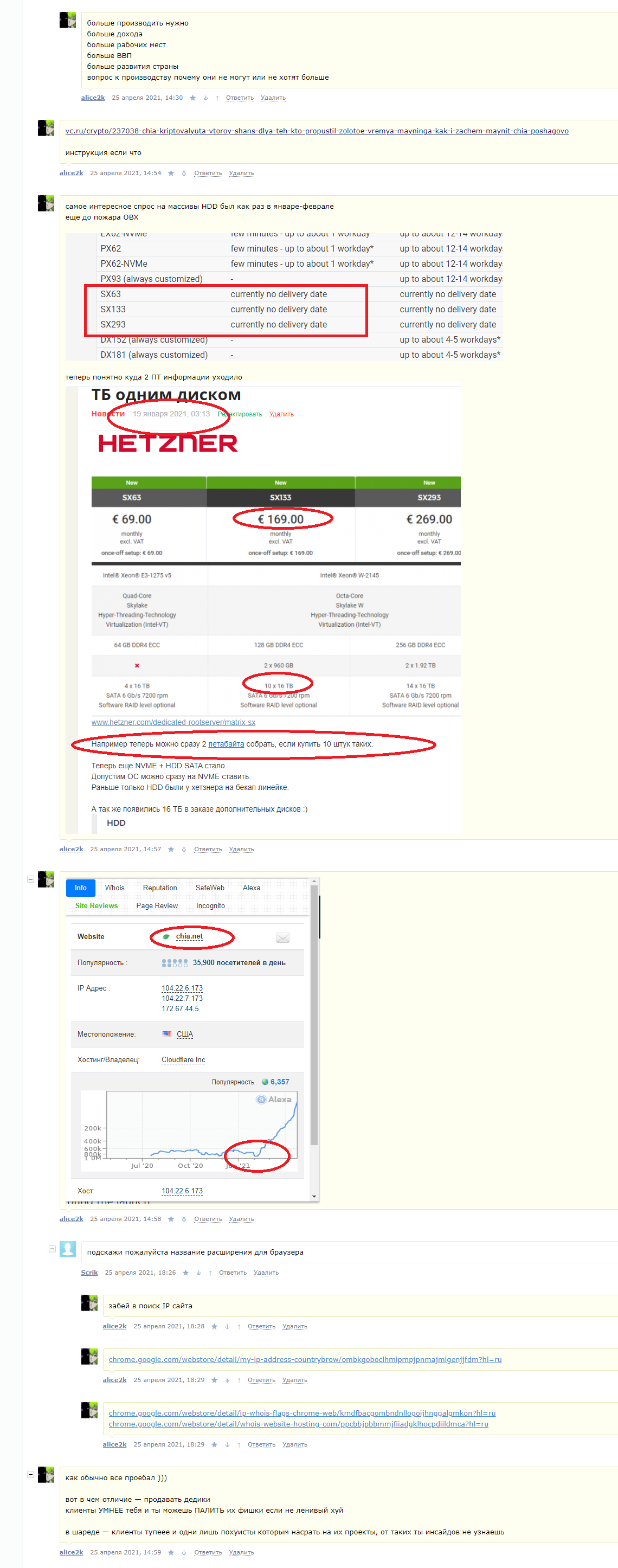The image size is (618, 1568).
Task: Click the anchor icon on Scrik's 18:26 comment
Action: [198, 1273]
